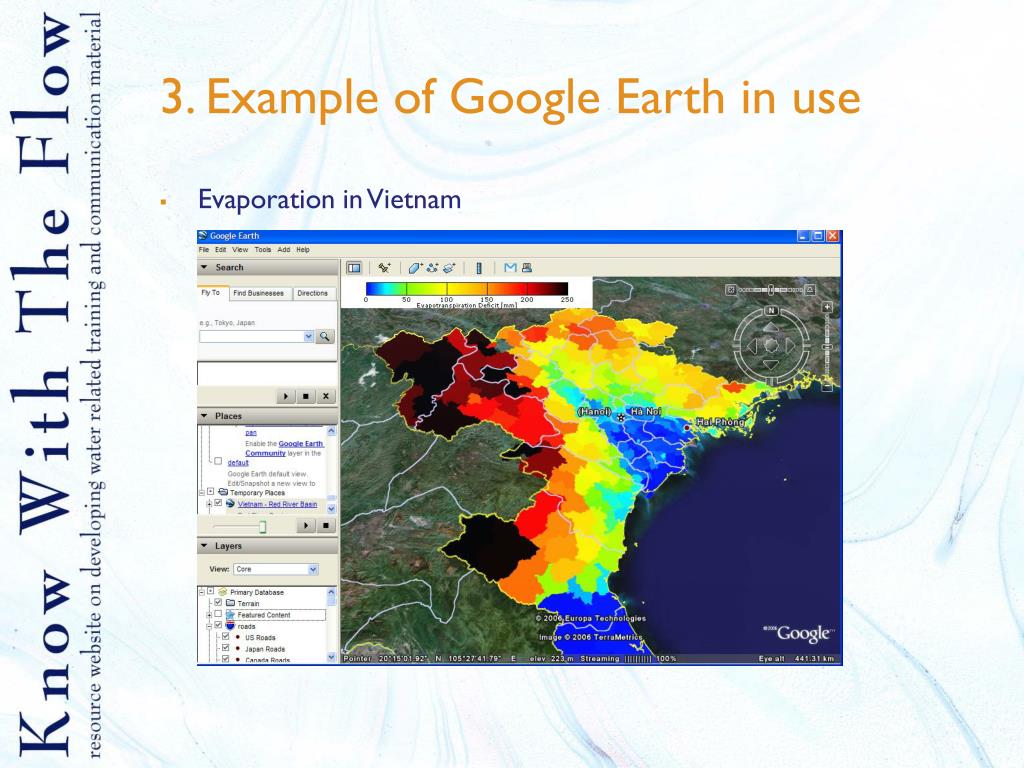Open the Edit menu
Image resolution: width=1024 pixels, height=768 pixels.
[x=221, y=249]
